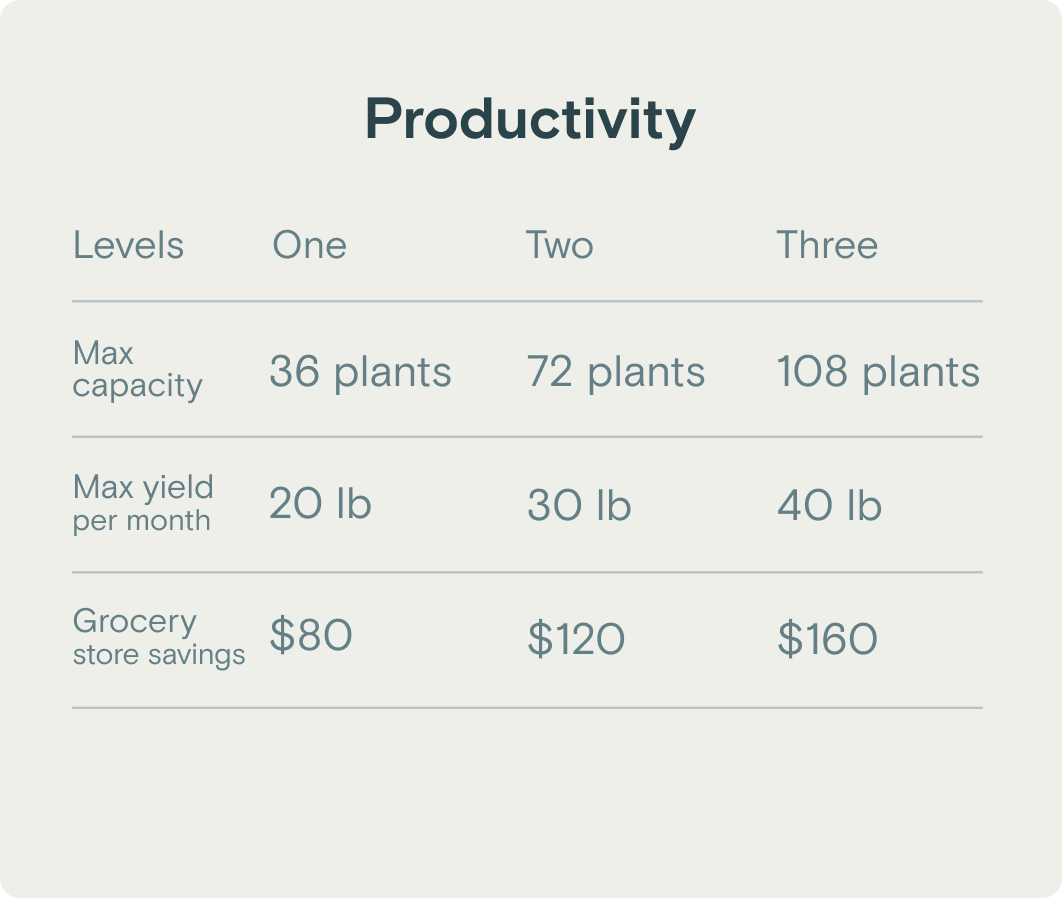Select the 20 lb yield cell

click(320, 505)
